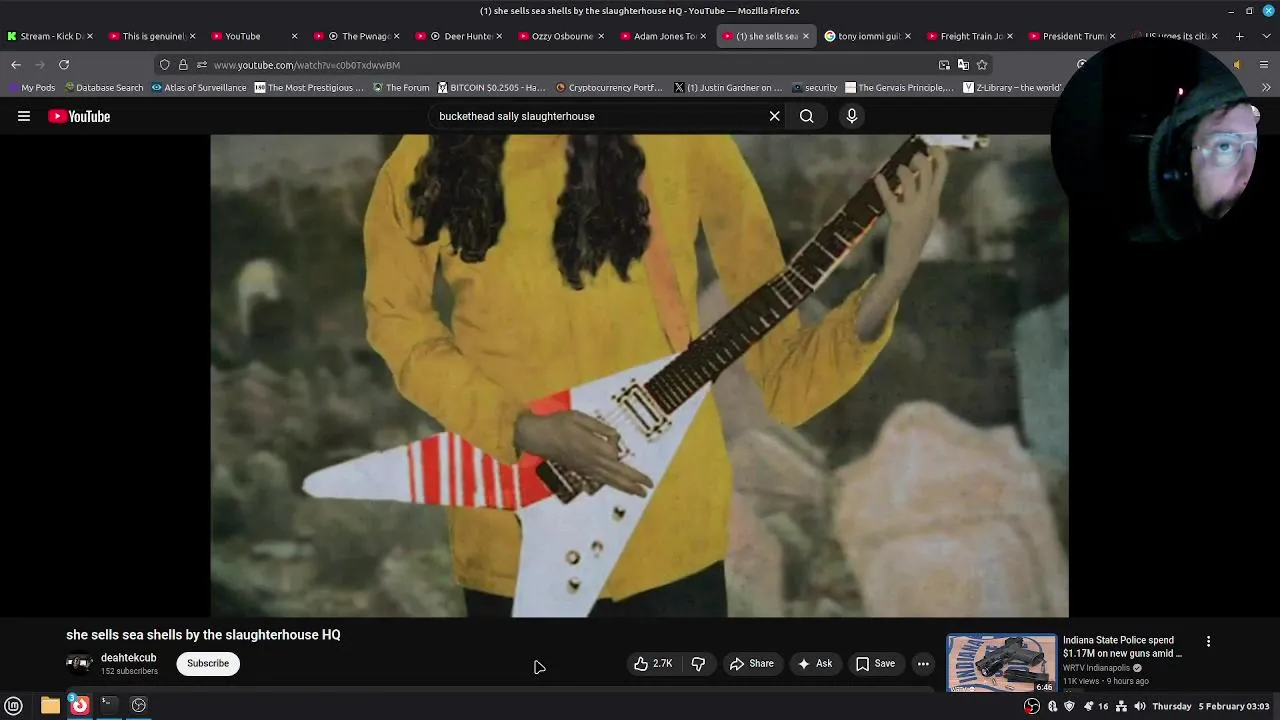Start voice search with the microphone icon

click(852, 116)
